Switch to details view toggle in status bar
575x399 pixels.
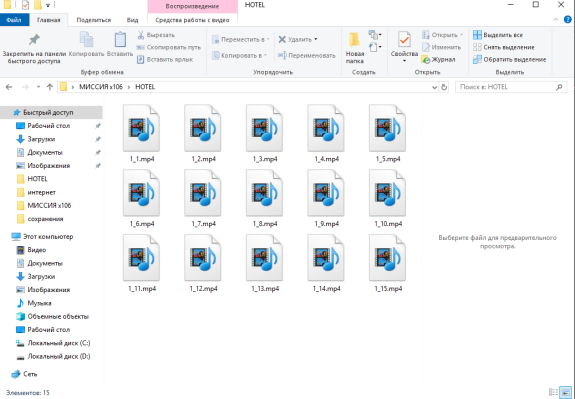553,392
